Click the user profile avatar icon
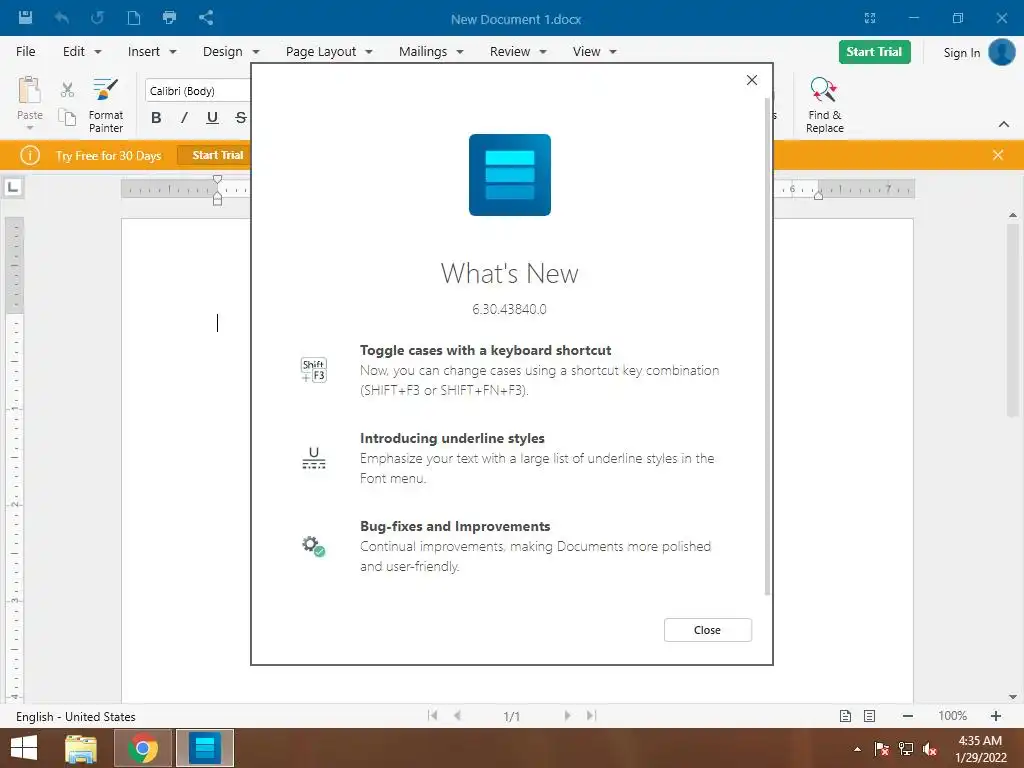 click(x=1001, y=52)
